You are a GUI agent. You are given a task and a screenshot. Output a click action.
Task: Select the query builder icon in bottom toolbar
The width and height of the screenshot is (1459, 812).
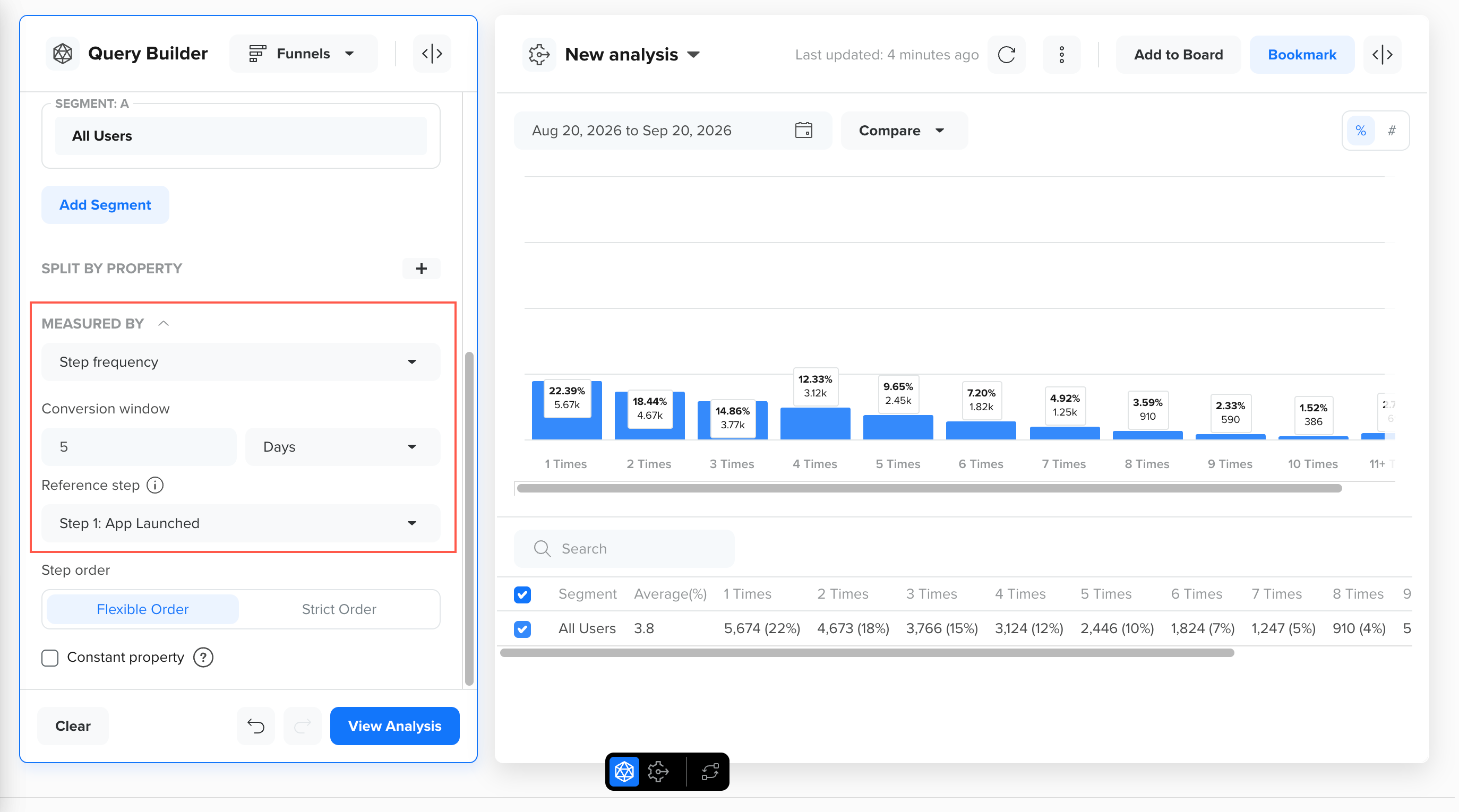pyautogui.click(x=624, y=772)
